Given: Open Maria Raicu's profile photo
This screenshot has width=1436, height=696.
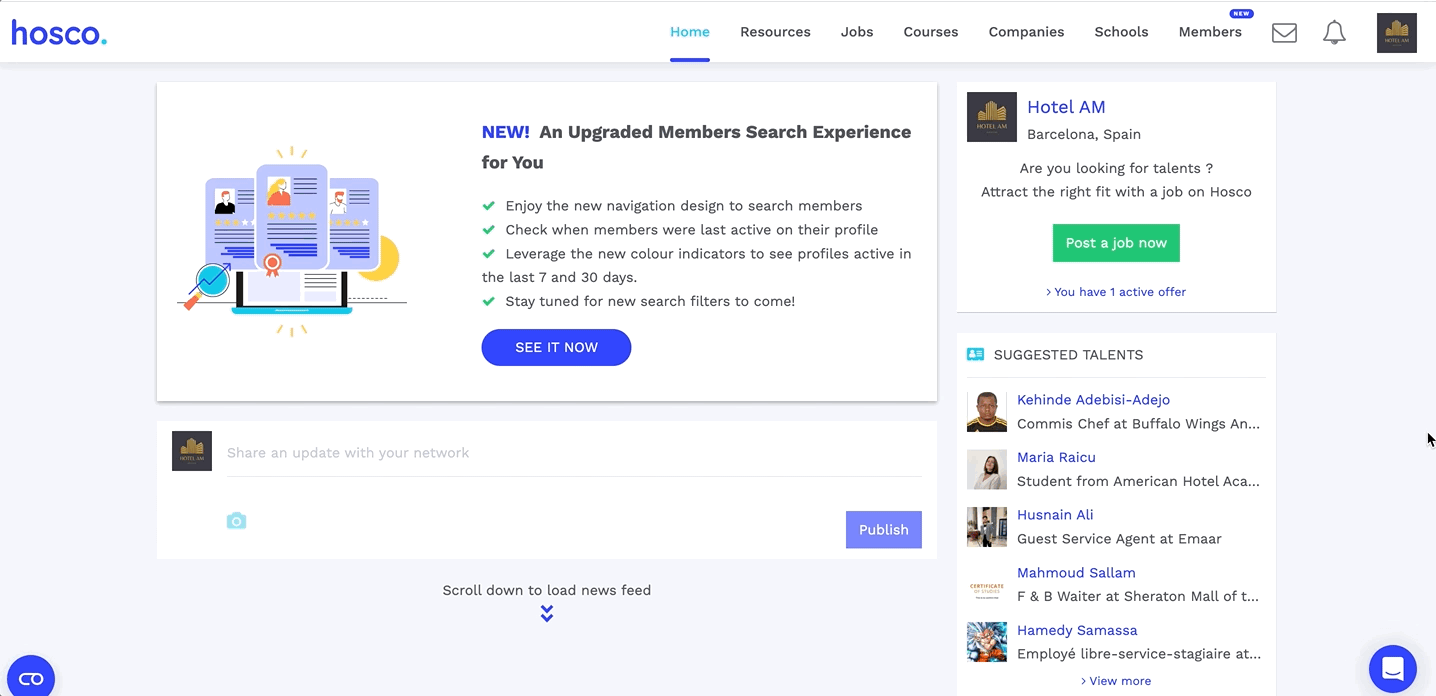Looking at the screenshot, I should pos(987,470).
